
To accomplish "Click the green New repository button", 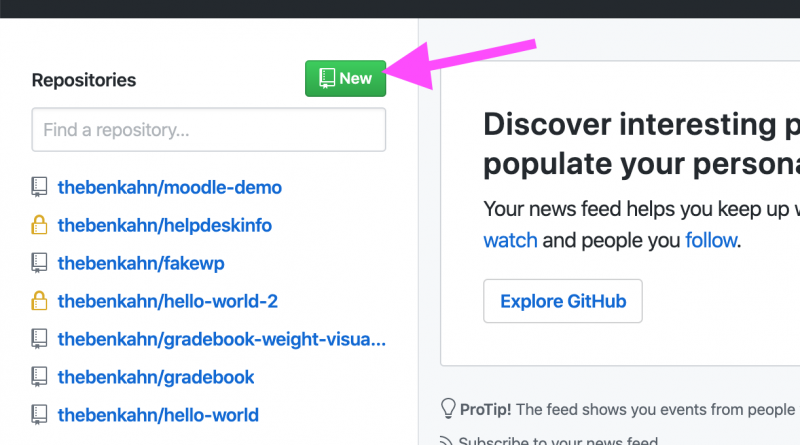I will click(345, 79).
